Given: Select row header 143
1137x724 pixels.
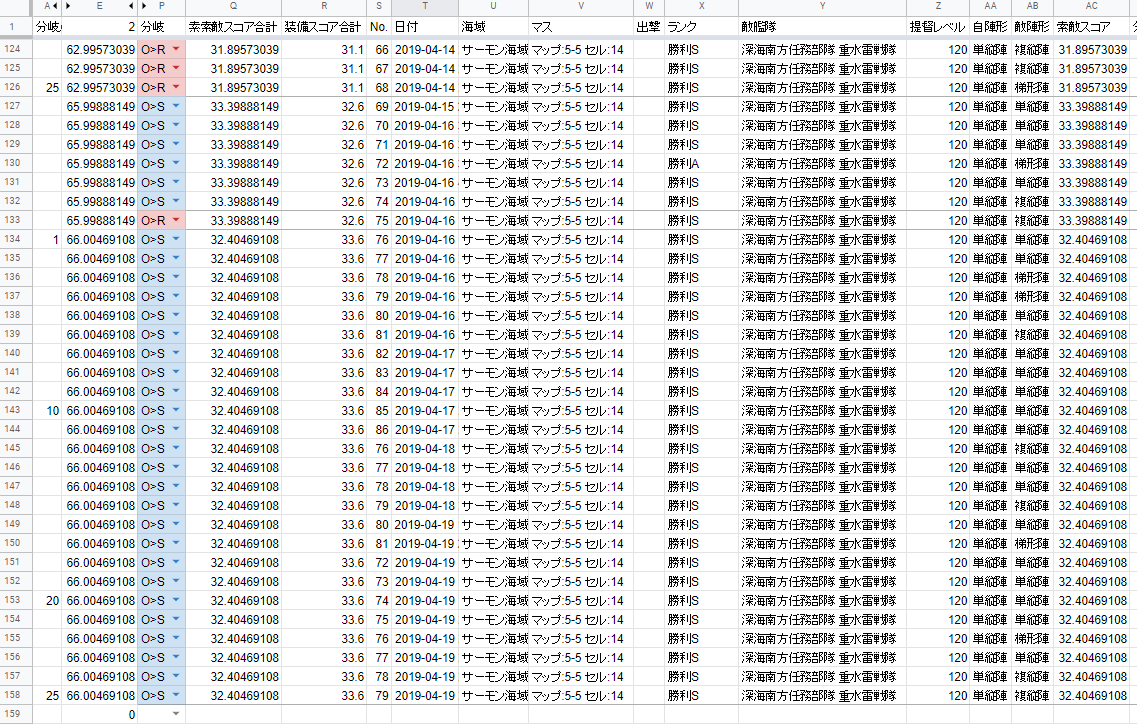Looking at the screenshot, I should pos(13,410).
